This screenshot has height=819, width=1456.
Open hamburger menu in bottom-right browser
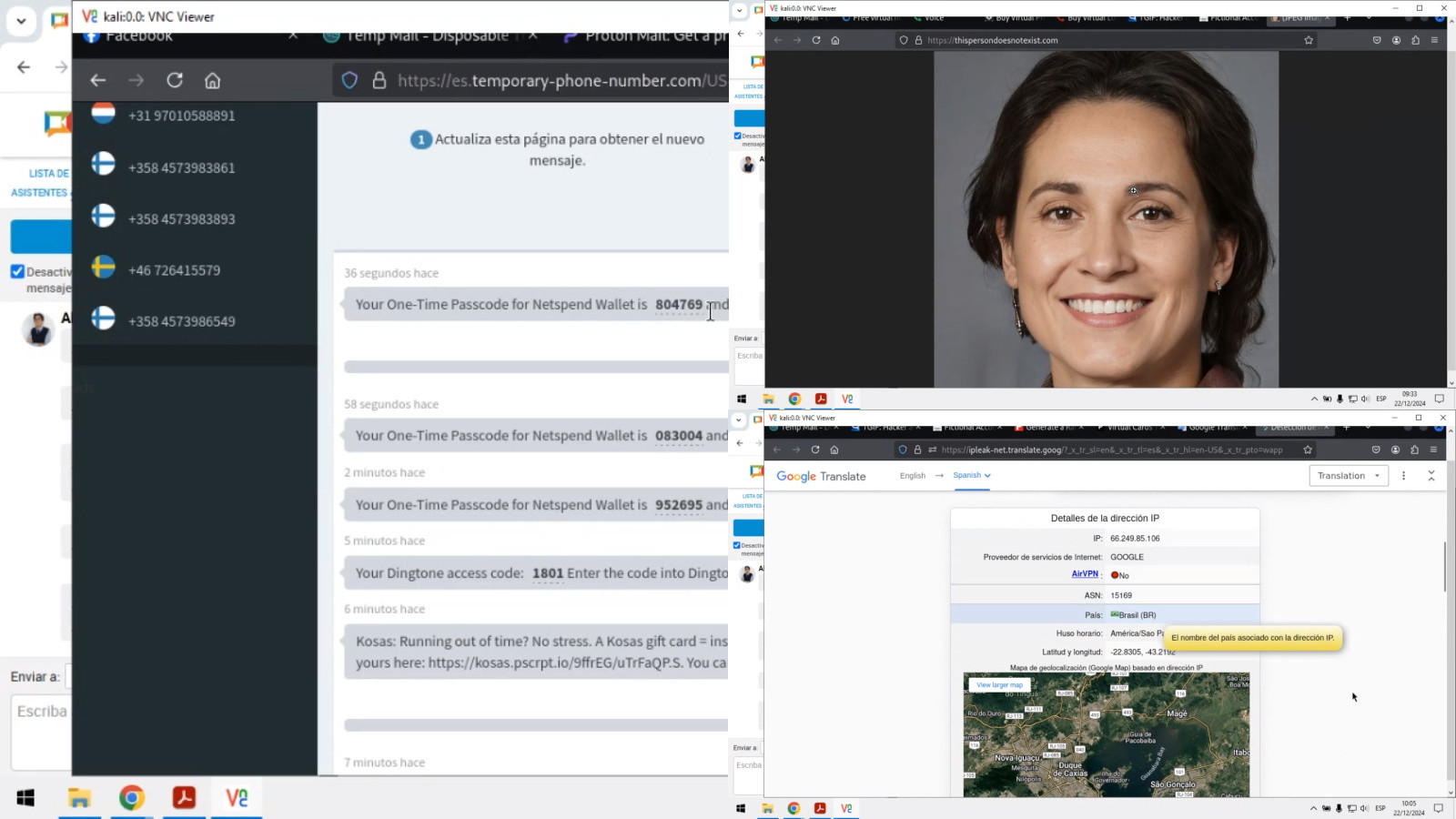click(x=1433, y=450)
